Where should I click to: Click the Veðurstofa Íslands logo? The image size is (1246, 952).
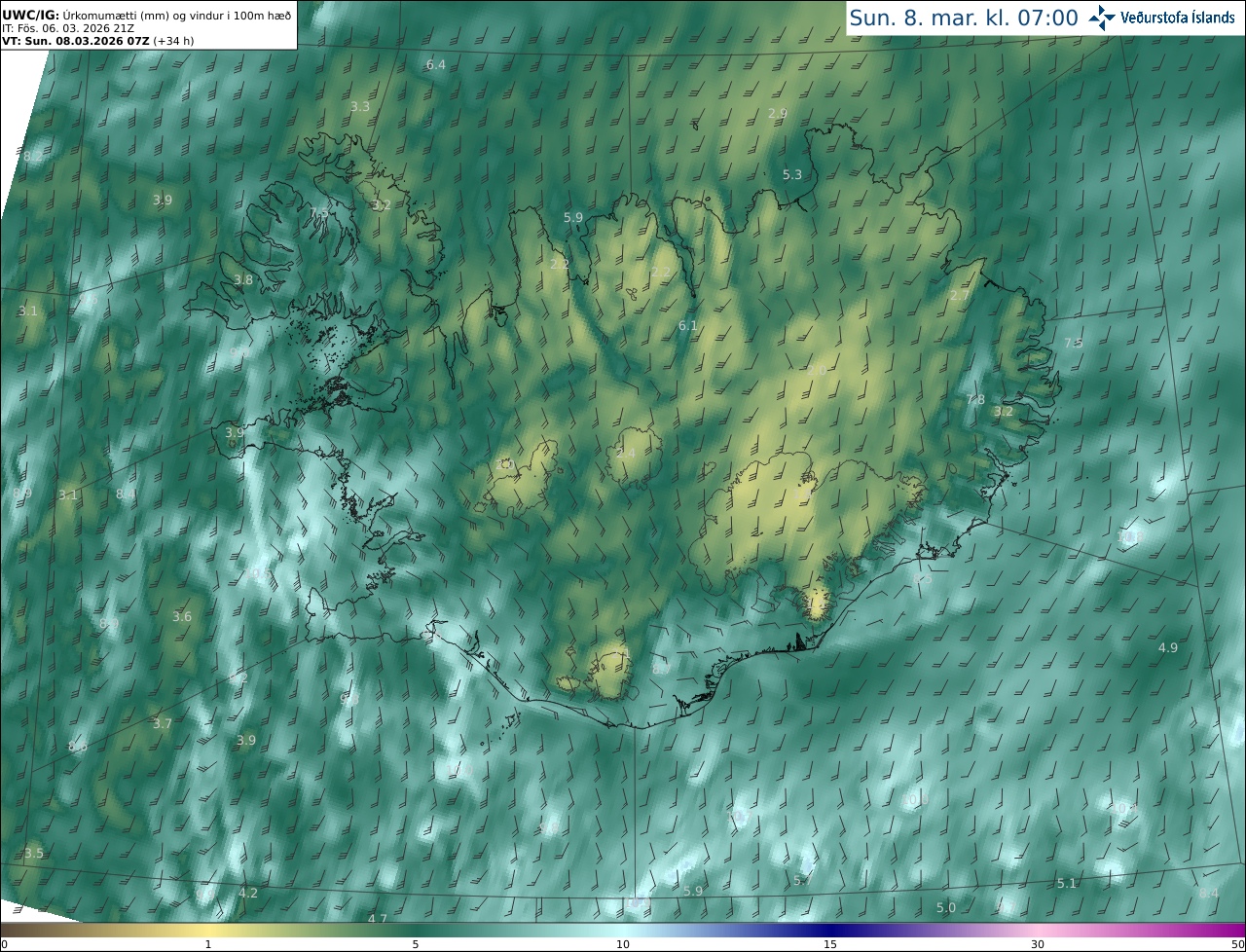pos(1161,18)
